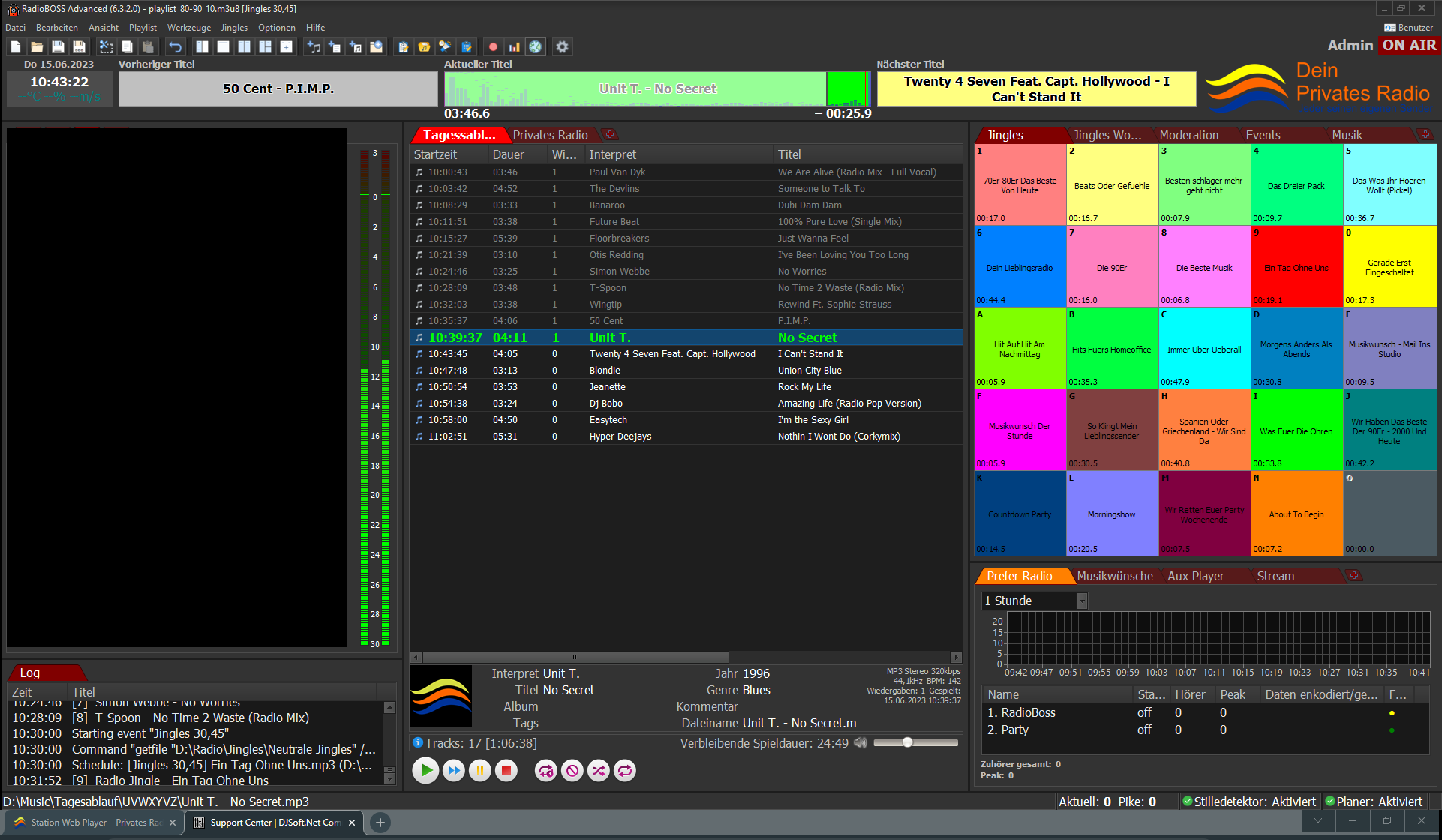Click the ON AIR button
This screenshot has height=840, width=1442.
click(x=1409, y=45)
